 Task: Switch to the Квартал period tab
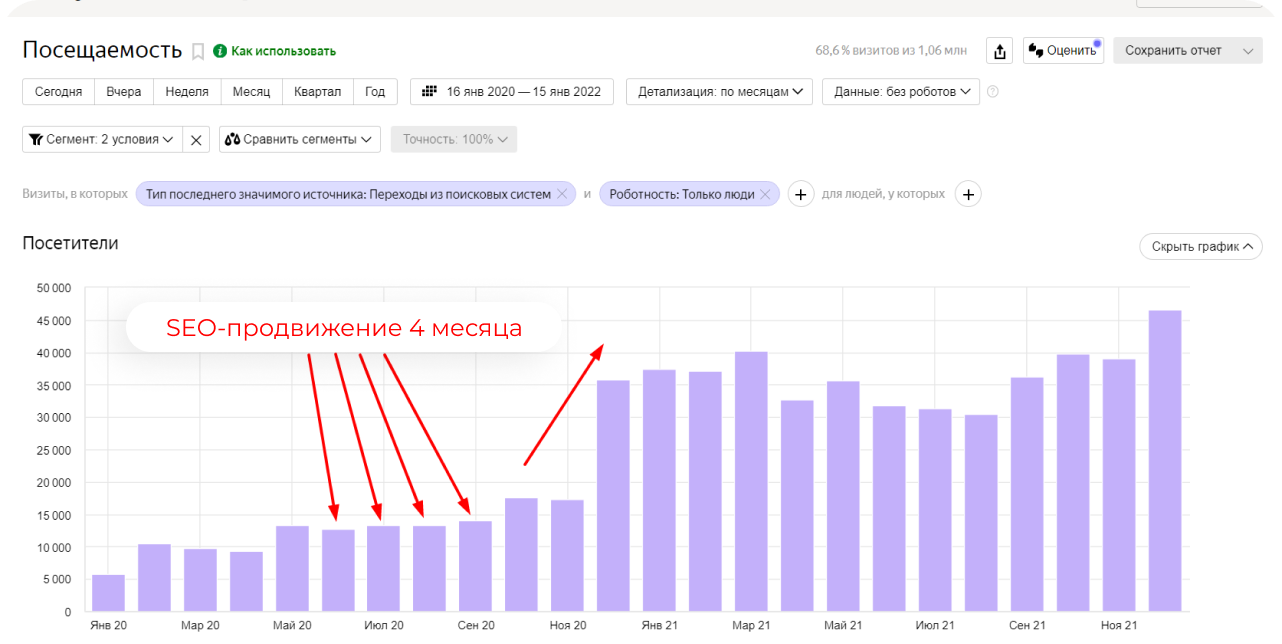318,91
